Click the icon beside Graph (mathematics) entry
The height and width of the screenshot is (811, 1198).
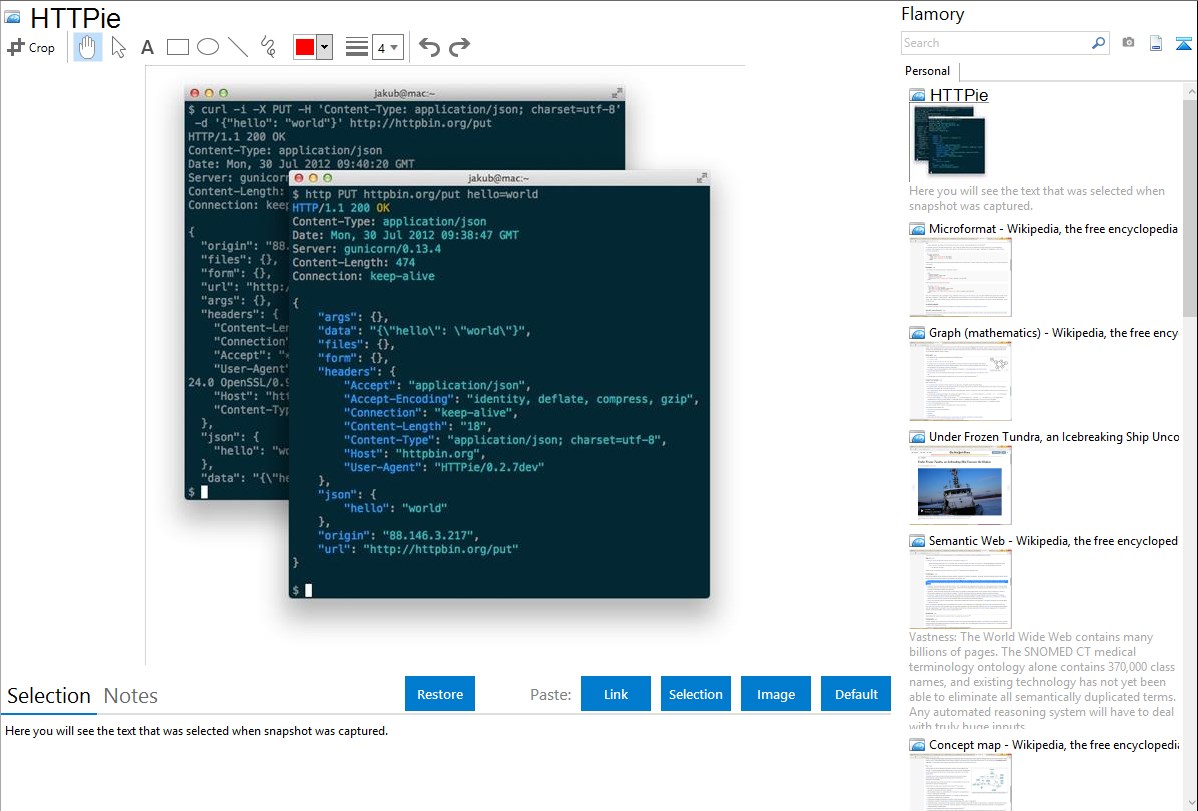point(918,333)
